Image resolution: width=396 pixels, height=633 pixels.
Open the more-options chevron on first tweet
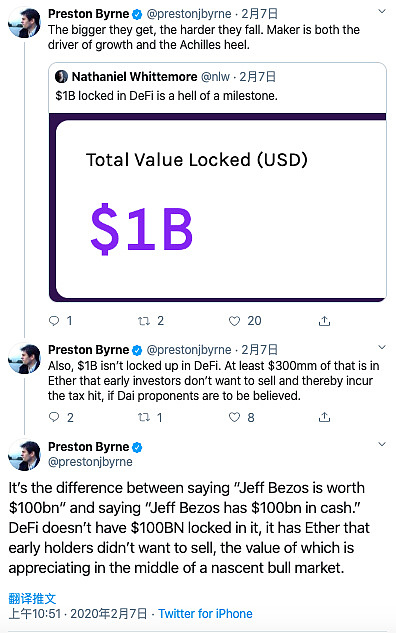(382, 12)
